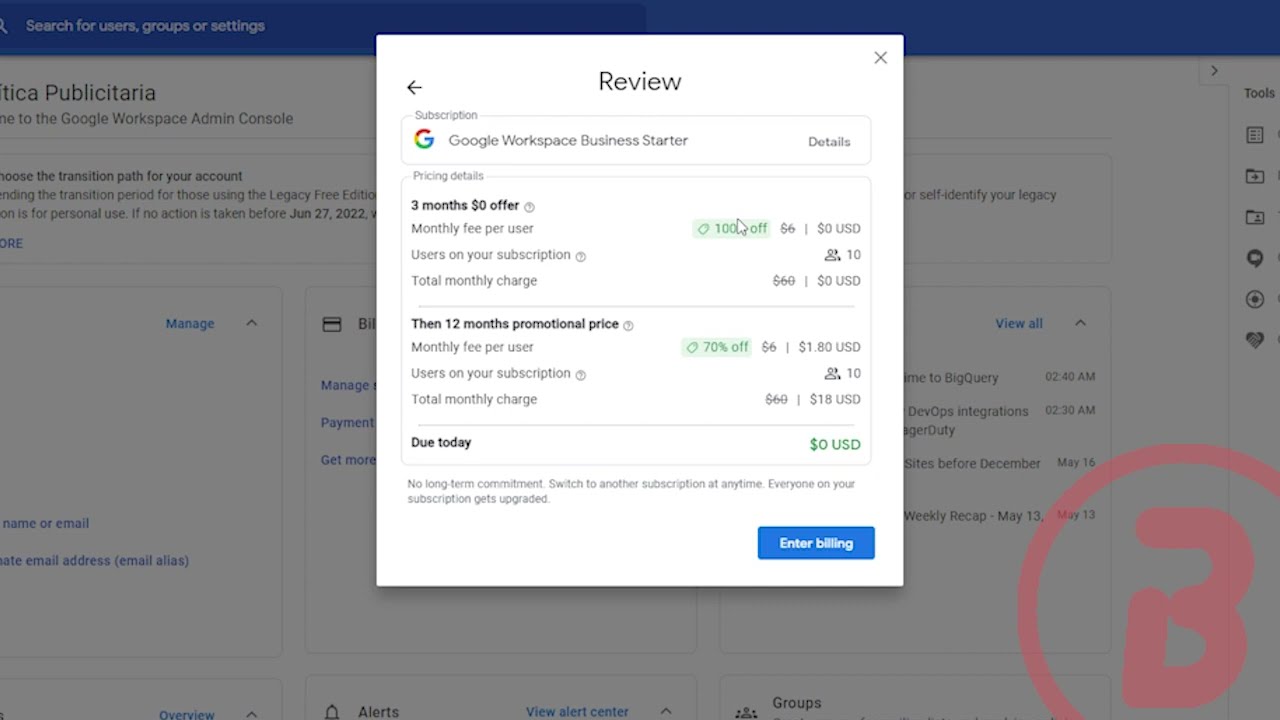Collapse the Tools side panel chevron
The width and height of the screenshot is (1280, 720).
[1214, 71]
